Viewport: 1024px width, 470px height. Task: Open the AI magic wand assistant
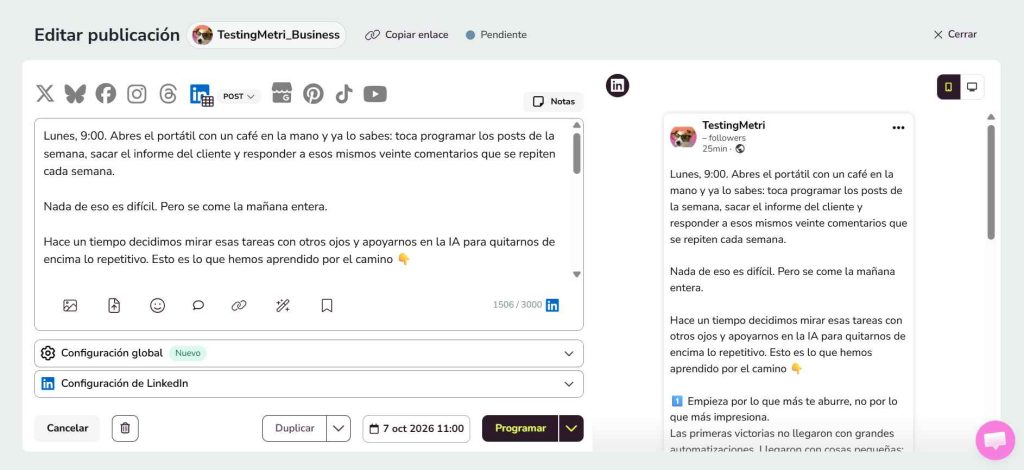coord(283,306)
